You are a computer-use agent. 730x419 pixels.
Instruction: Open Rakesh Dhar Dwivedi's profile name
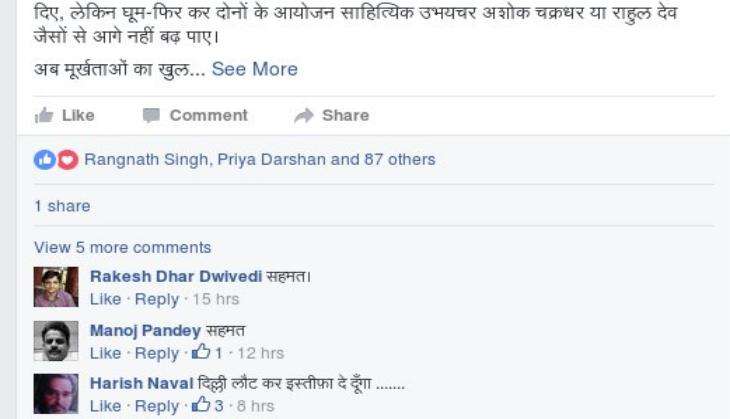[176, 276]
